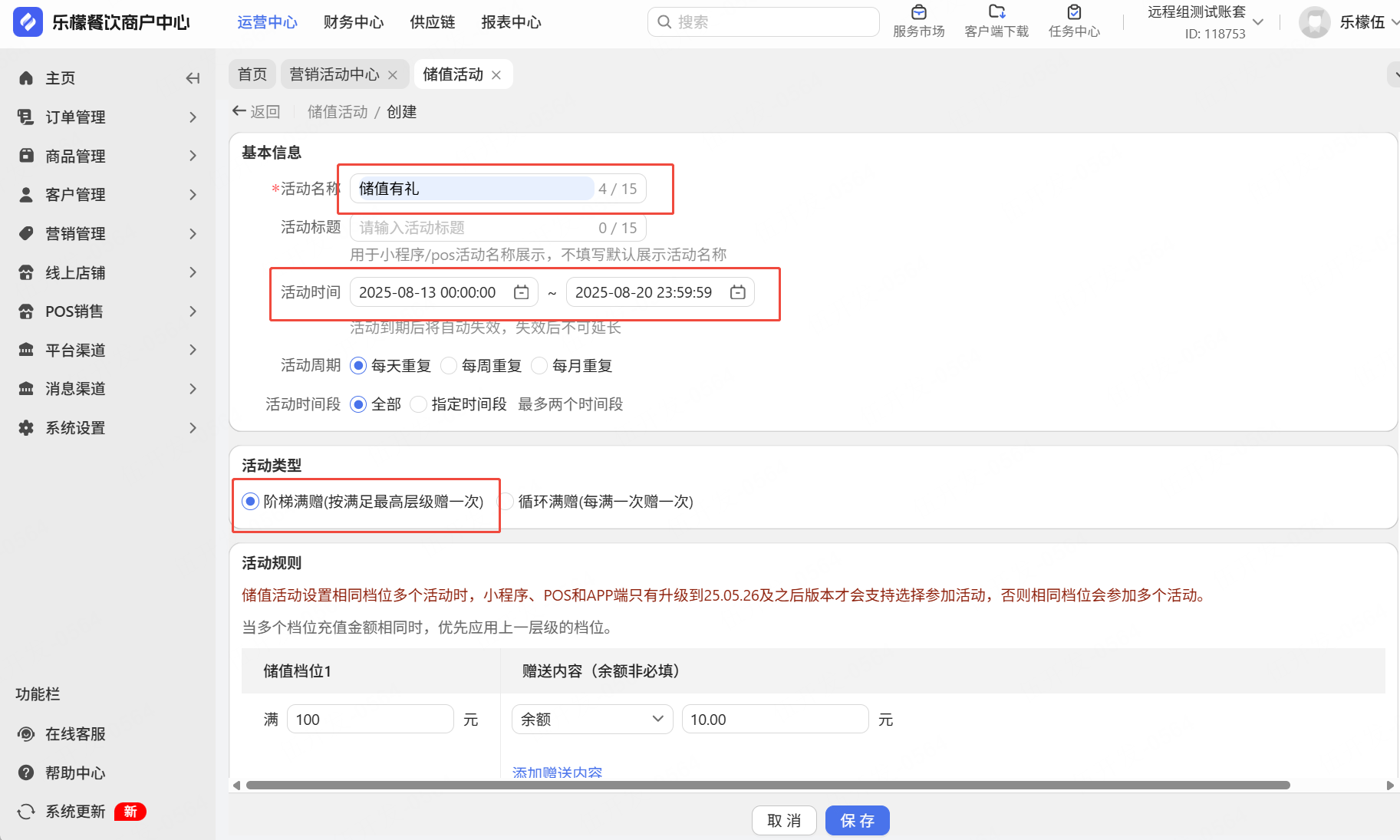This screenshot has height=840, width=1400.
Task: Focus the 活动名称 input field
Action: (498, 189)
